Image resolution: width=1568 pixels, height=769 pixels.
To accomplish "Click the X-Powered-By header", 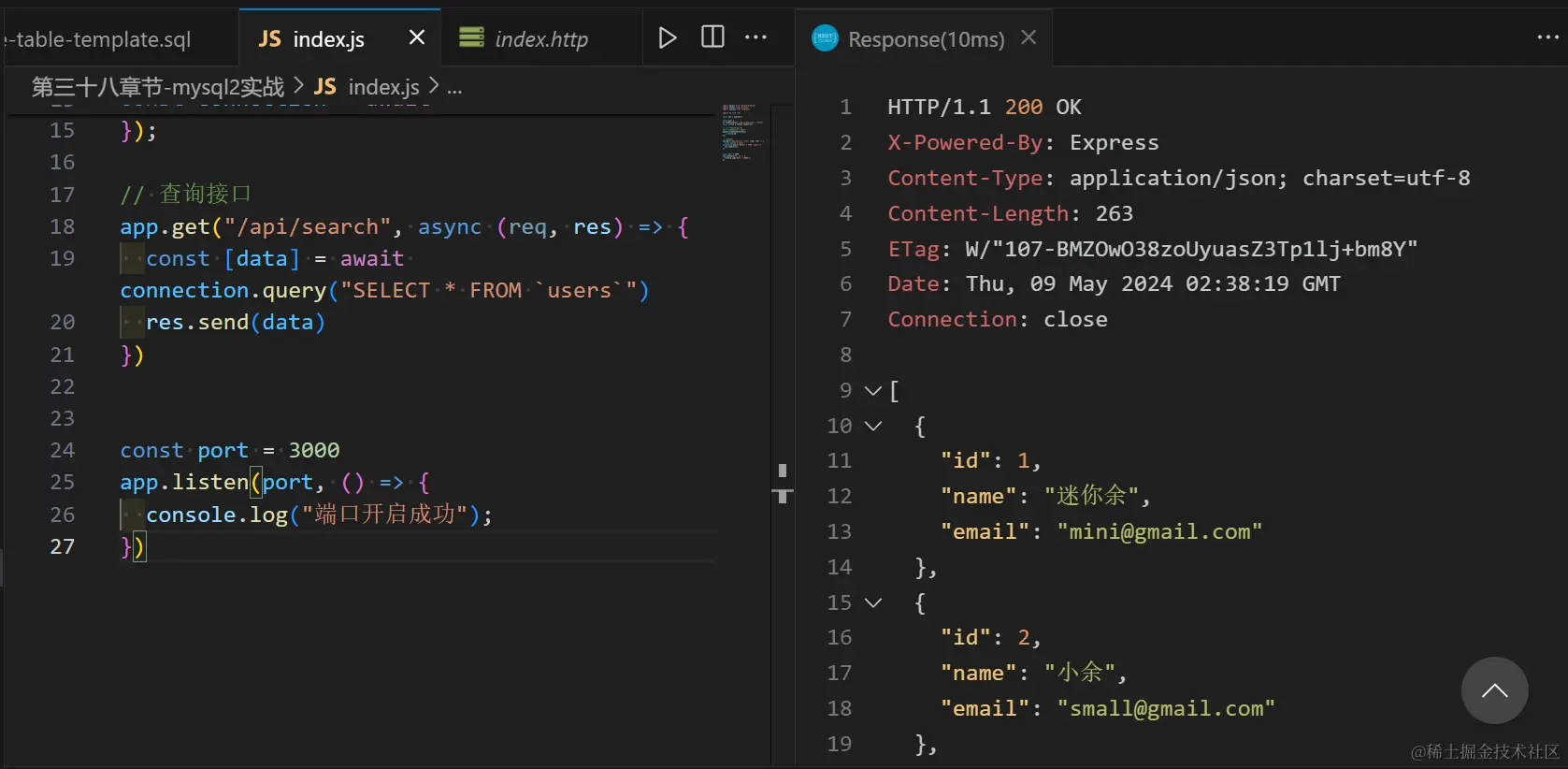I will [x=1023, y=142].
